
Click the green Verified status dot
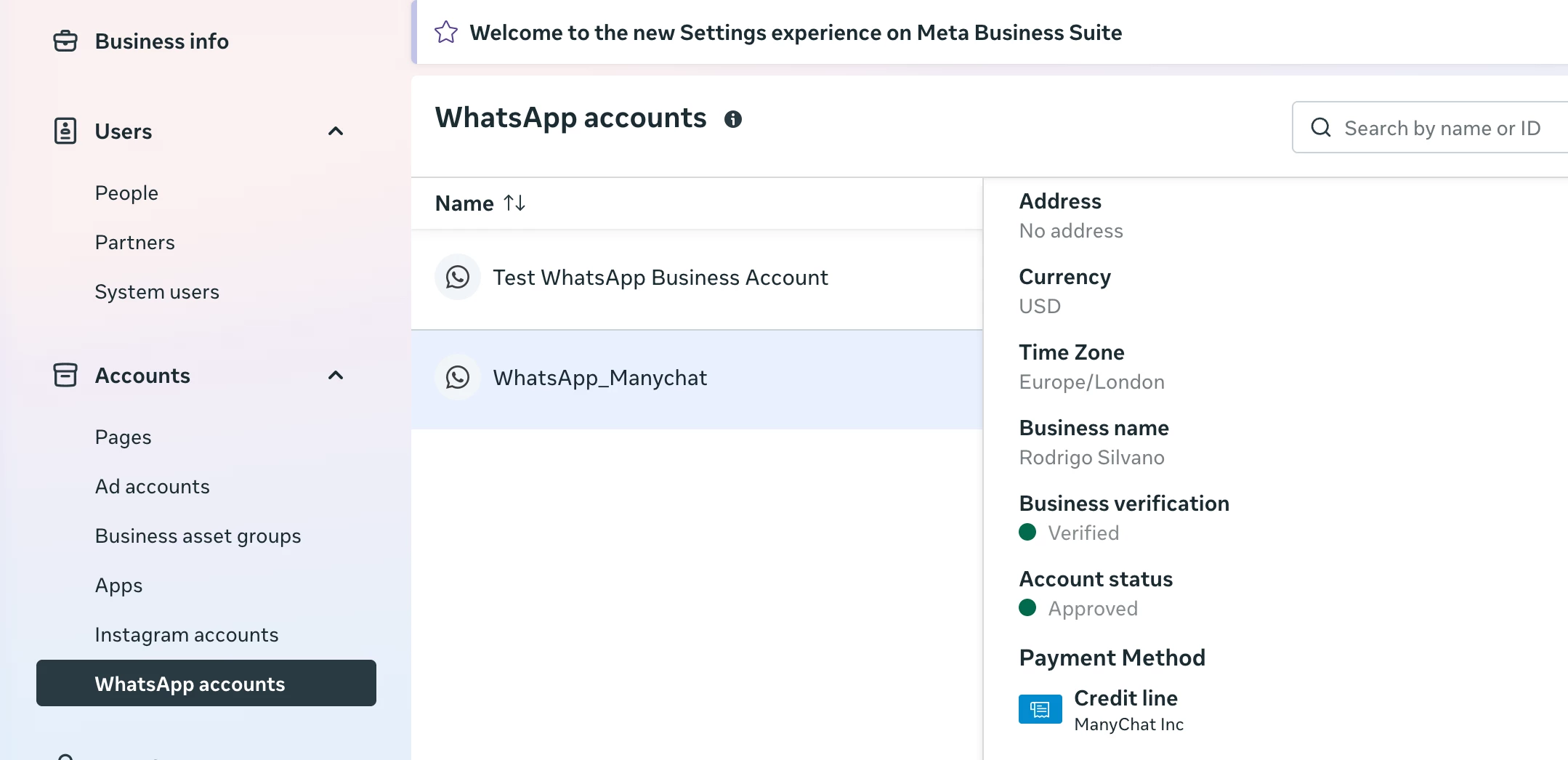[x=1027, y=532]
